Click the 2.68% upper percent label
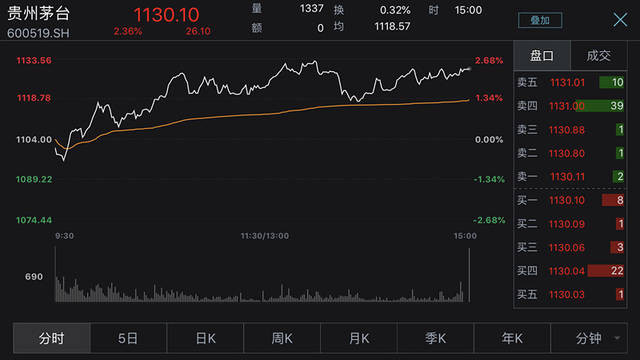 [x=489, y=61]
